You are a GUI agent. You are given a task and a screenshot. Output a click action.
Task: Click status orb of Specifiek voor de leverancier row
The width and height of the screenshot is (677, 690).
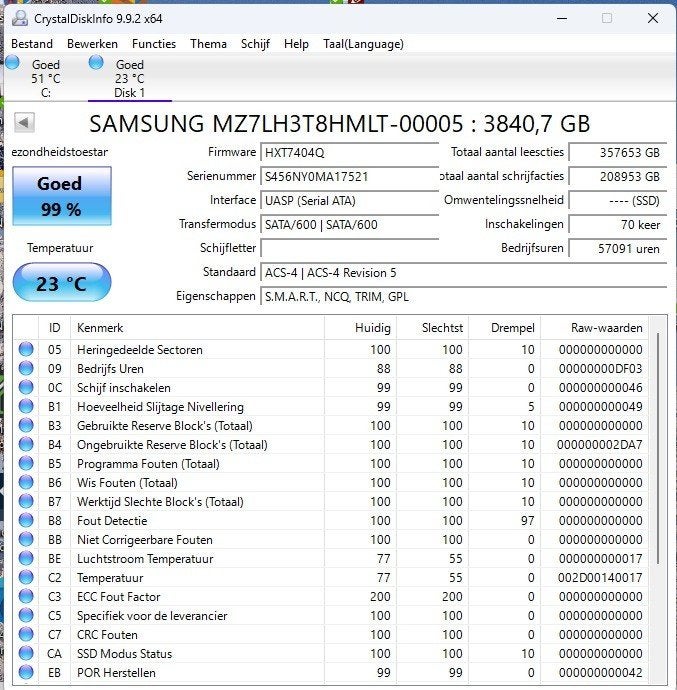26,615
